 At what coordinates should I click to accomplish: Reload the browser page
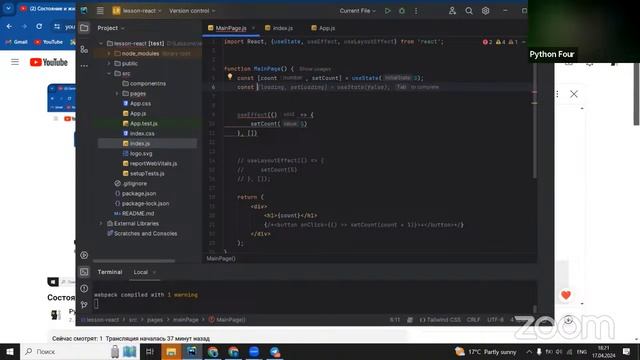[x=39, y=26]
